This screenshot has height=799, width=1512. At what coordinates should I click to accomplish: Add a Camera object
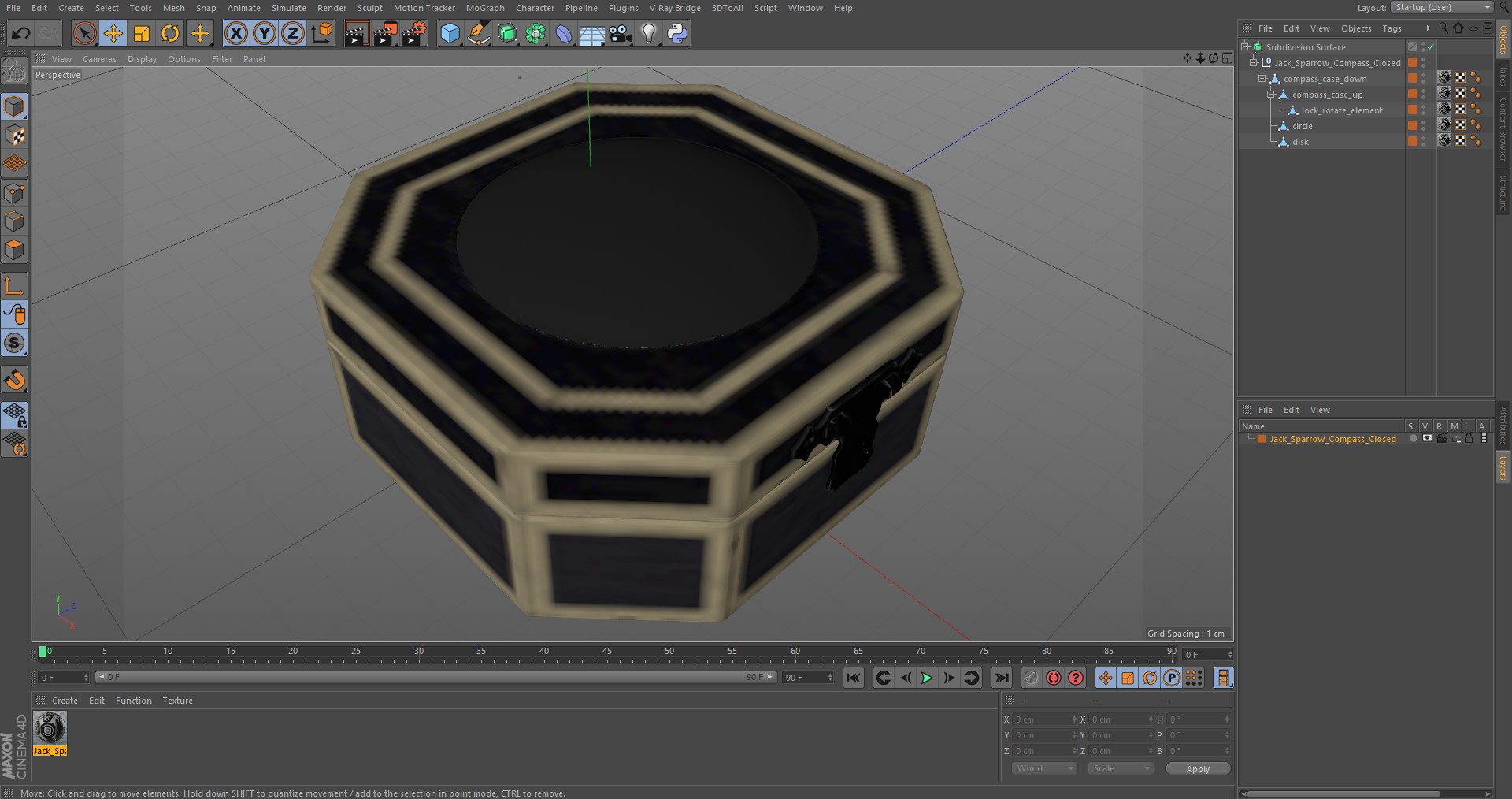pos(621,33)
